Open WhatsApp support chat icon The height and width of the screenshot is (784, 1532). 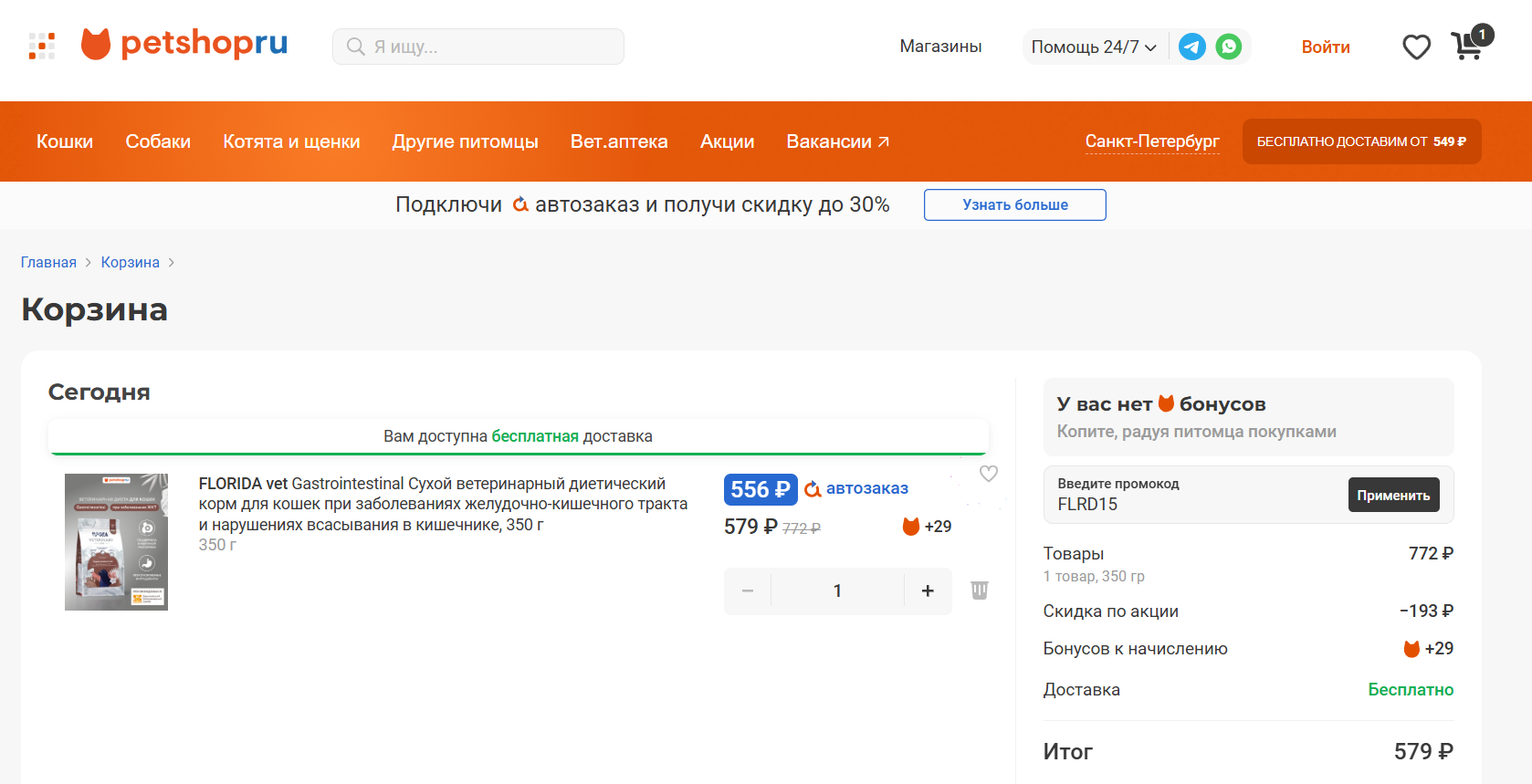click(x=1229, y=47)
